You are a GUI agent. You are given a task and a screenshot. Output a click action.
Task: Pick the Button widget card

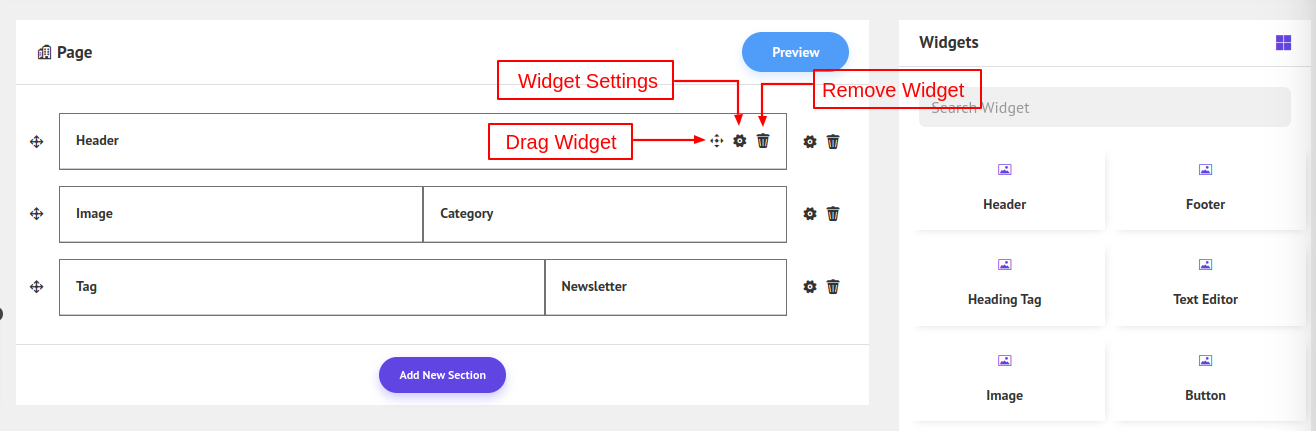[x=1205, y=381]
